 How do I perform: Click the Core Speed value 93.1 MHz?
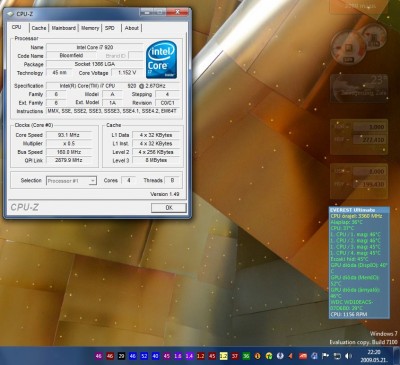pos(69,135)
